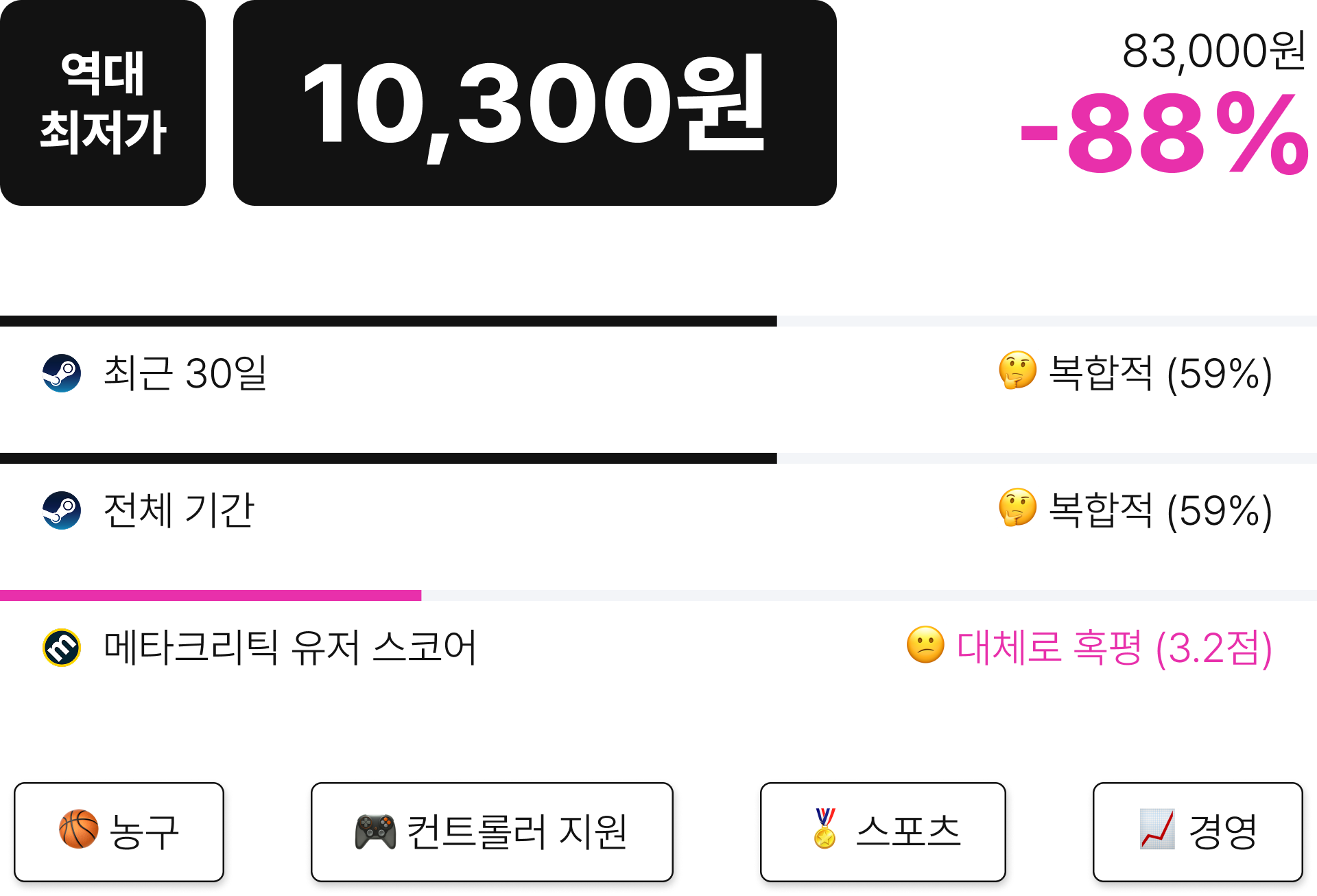The height and width of the screenshot is (896, 1317).
Task: Open the 경영 tag
Action: (1198, 832)
